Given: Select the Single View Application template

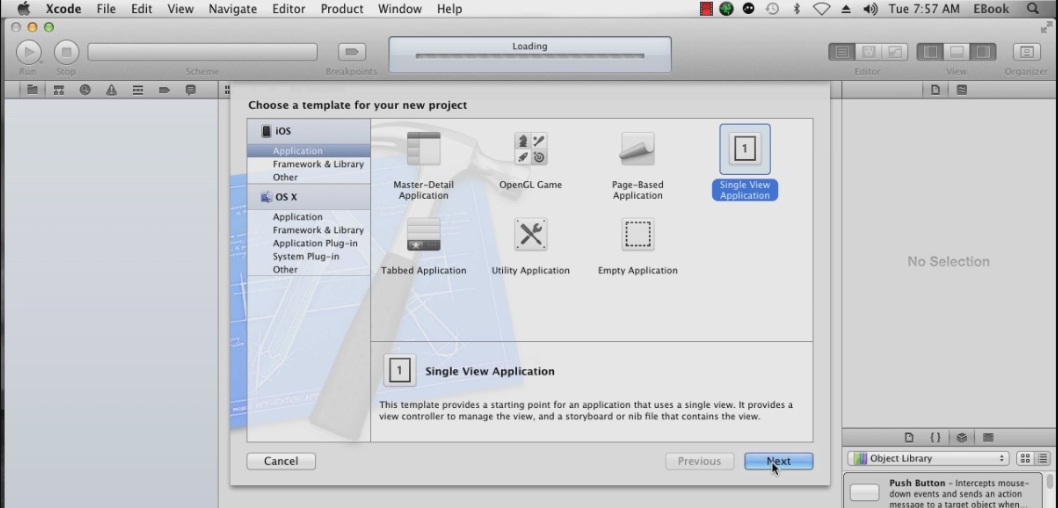Looking at the screenshot, I should click(745, 163).
